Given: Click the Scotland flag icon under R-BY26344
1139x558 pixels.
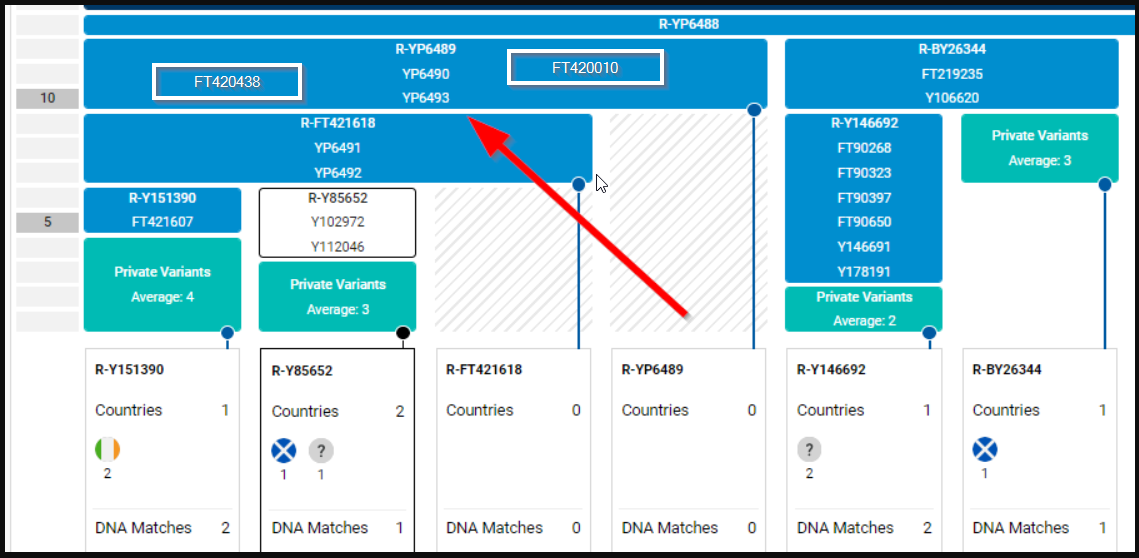Looking at the screenshot, I should click(985, 450).
